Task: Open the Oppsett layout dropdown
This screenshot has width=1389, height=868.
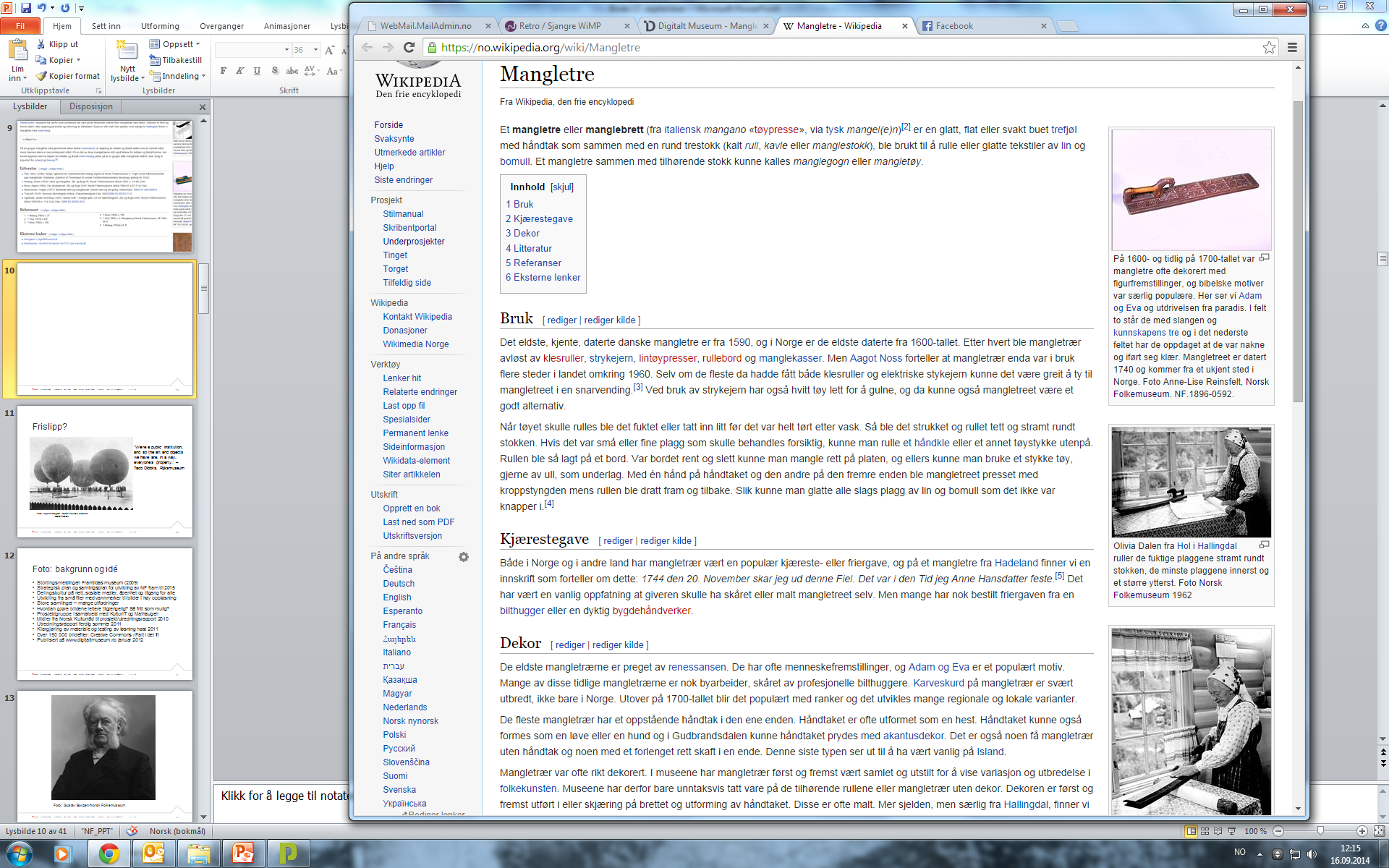Action: pos(174,44)
